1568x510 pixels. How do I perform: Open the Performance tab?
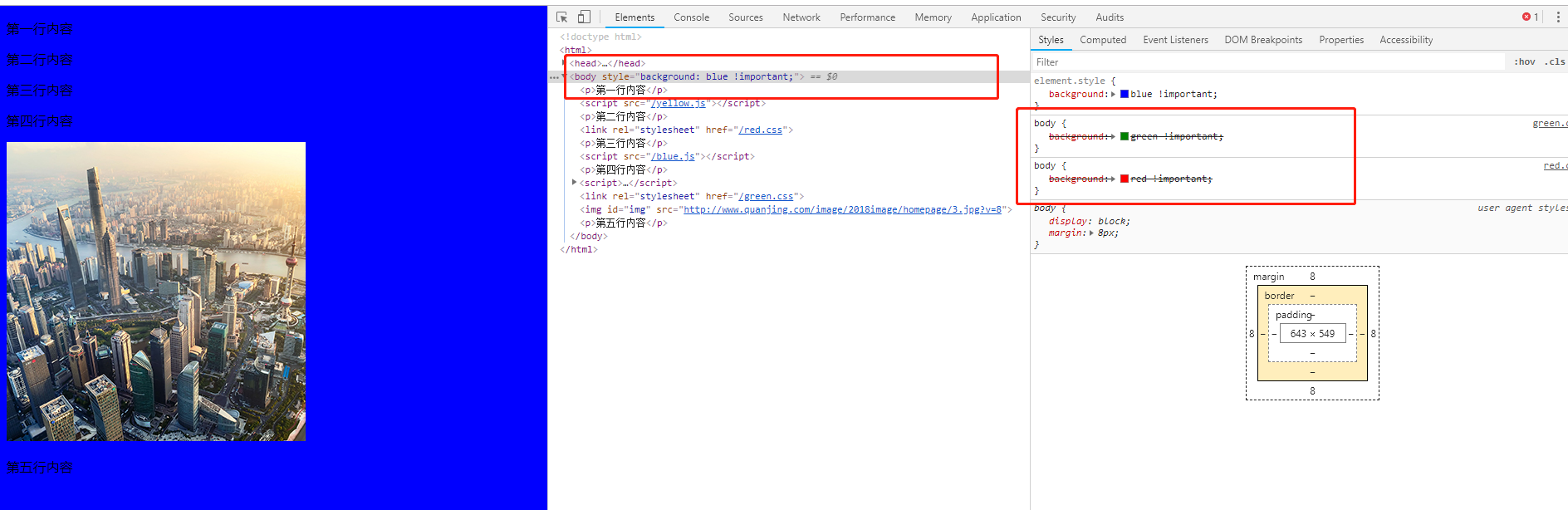[868, 17]
